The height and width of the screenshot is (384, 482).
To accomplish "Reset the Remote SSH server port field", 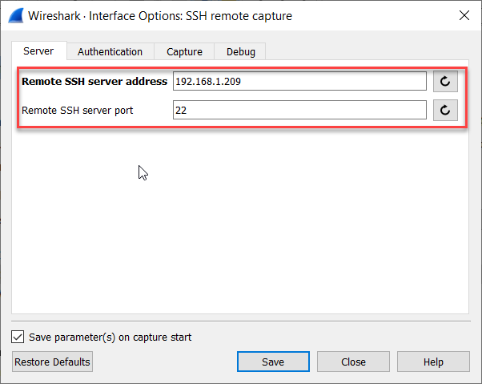I will [445, 110].
